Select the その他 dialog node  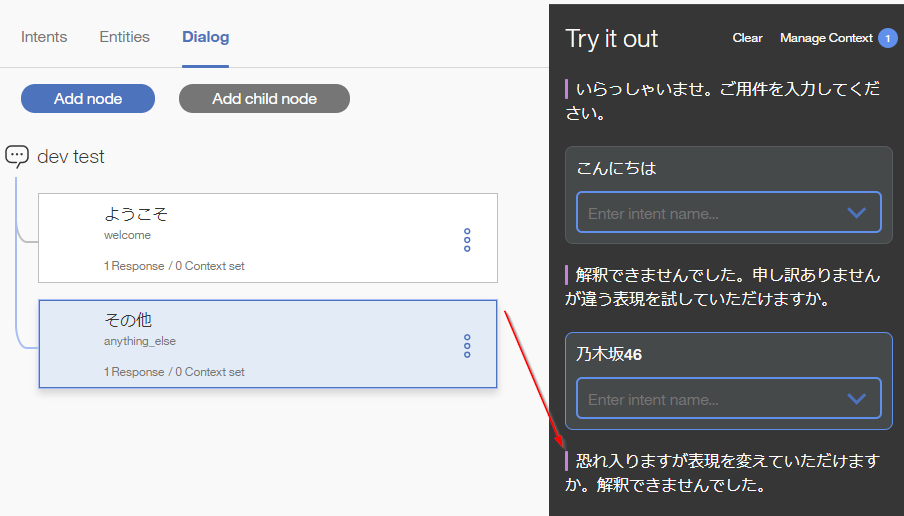[268, 344]
